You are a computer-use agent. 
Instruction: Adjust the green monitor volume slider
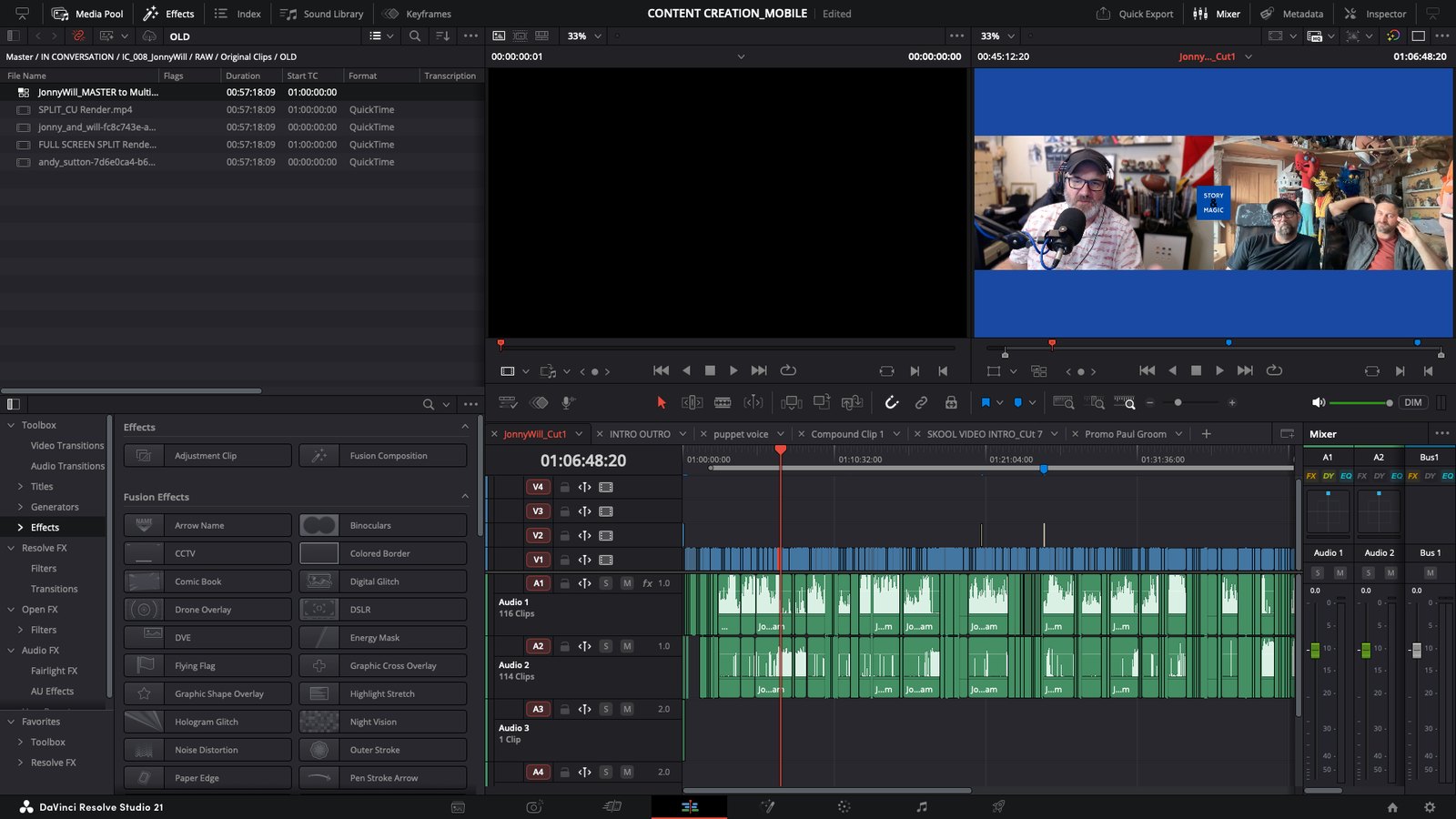point(1360,402)
